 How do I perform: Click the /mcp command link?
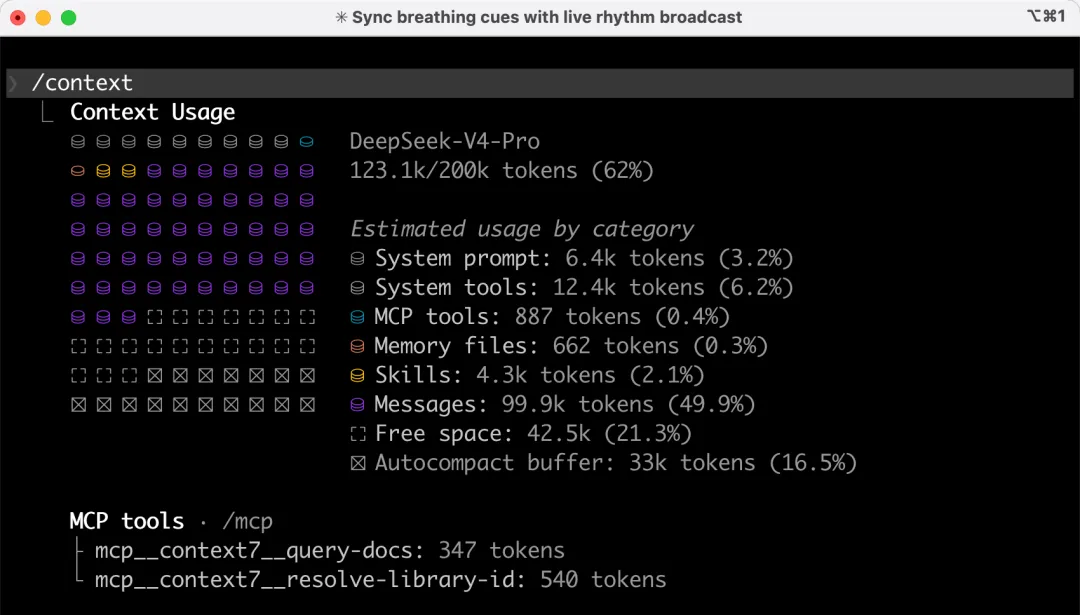(246, 521)
